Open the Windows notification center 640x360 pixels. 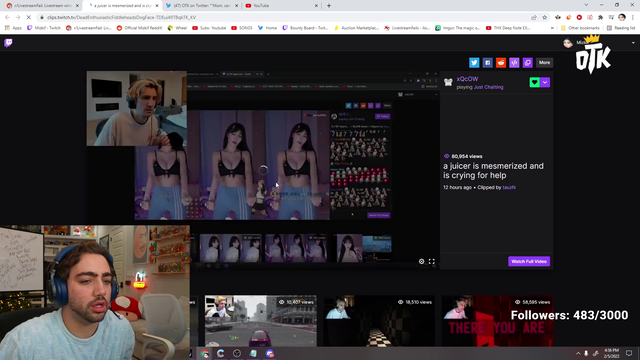(629, 353)
